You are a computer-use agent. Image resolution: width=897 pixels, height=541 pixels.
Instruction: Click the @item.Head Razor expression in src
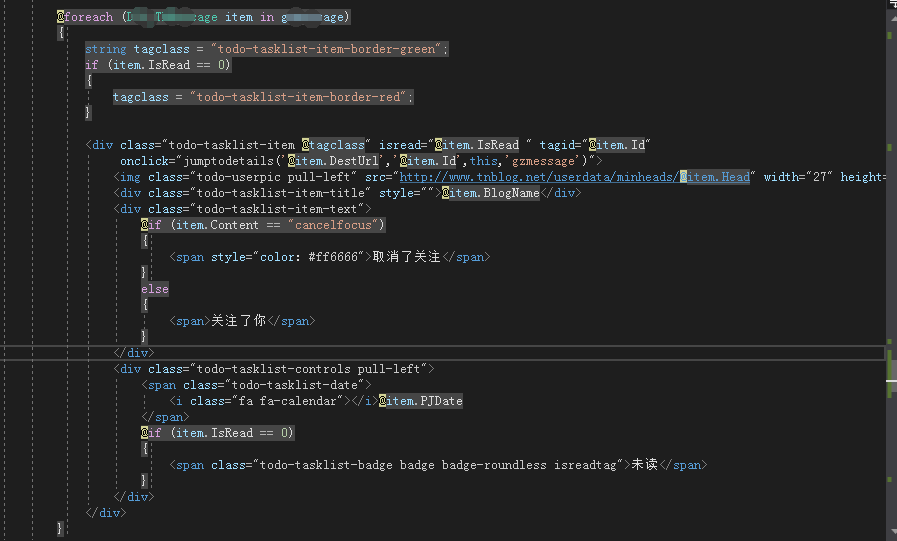coord(715,177)
